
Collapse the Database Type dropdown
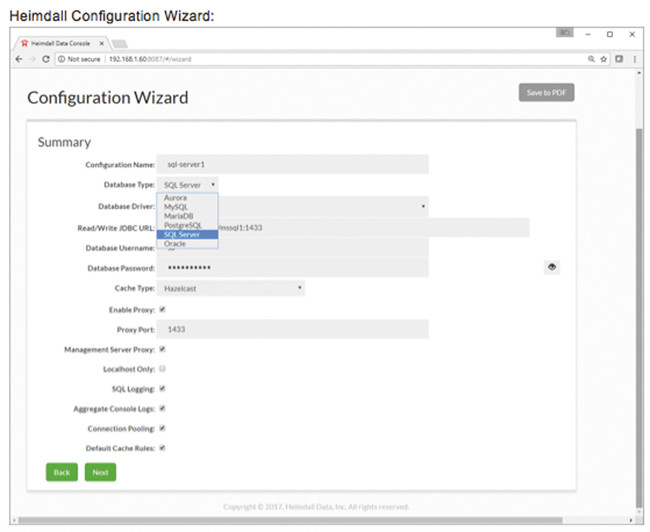pyautogui.click(x=187, y=185)
